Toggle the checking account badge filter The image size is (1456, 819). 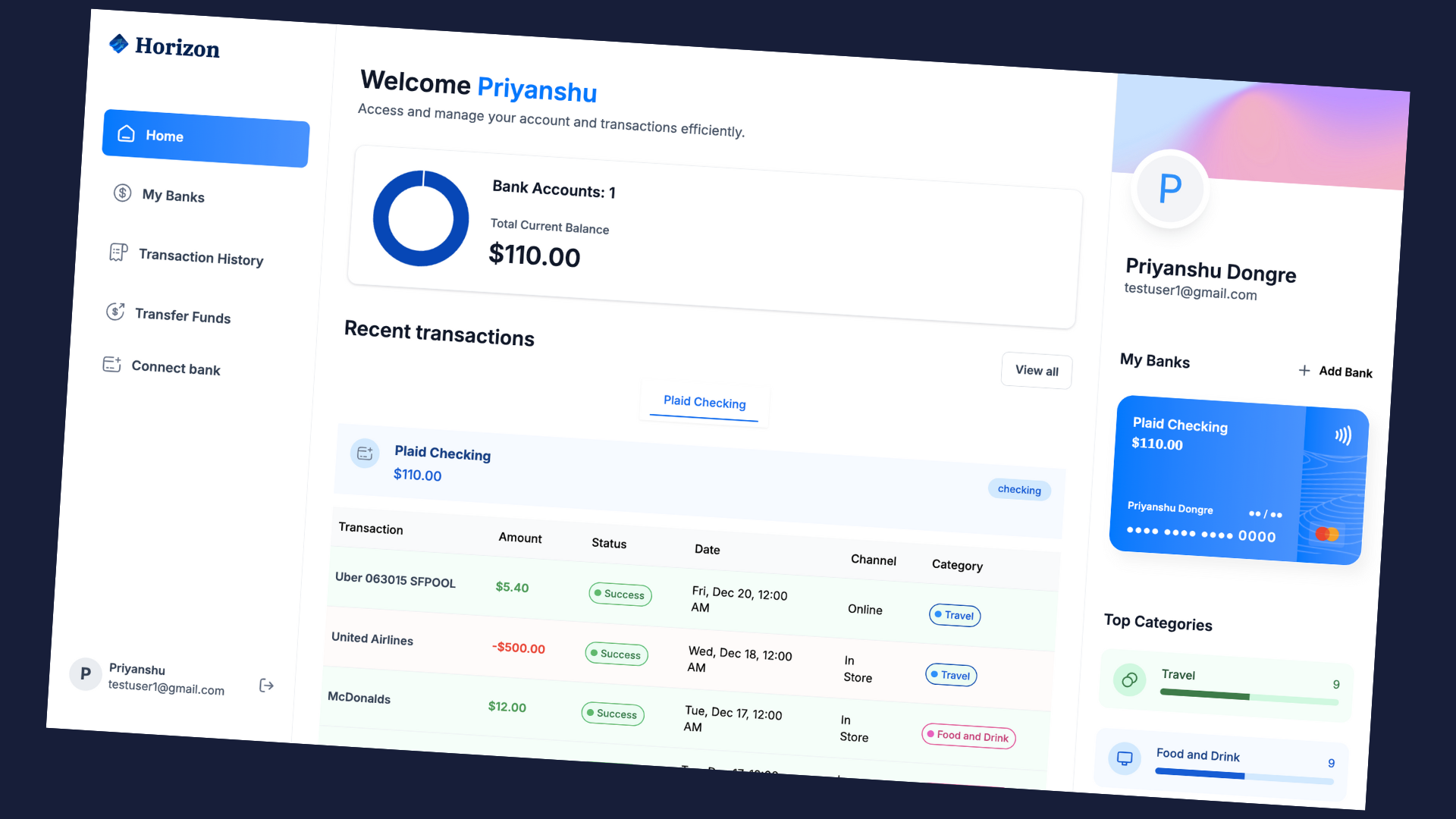click(1018, 489)
